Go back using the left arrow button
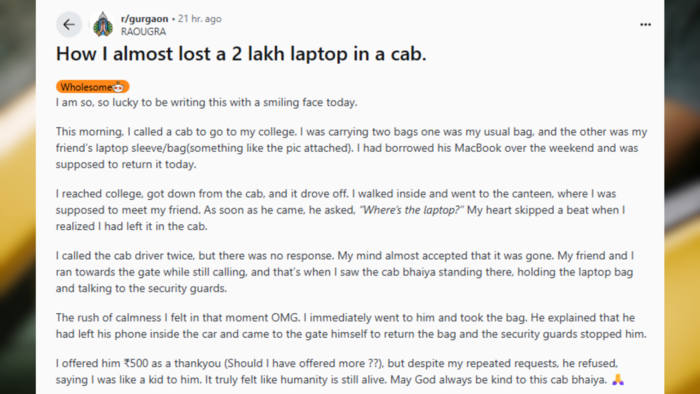The width and height of the screenshot is (700, 394). (x=69, y=25)
